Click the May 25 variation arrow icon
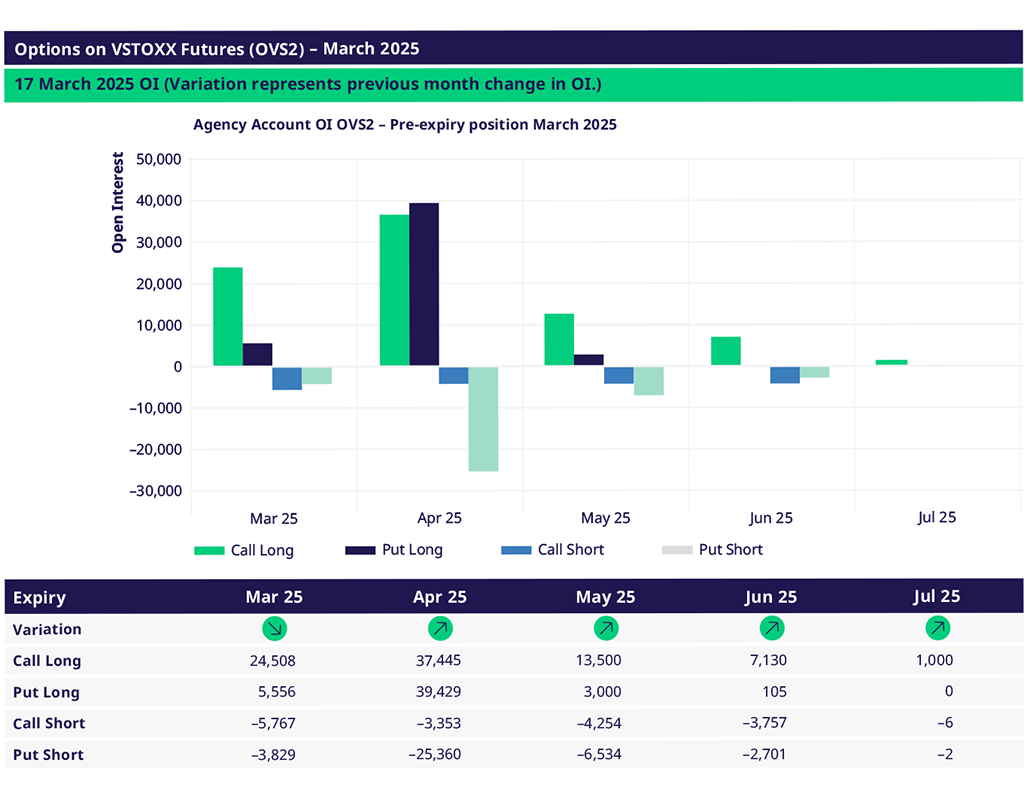The width and height of the screenshot is (1024, 796). [605, 629]
